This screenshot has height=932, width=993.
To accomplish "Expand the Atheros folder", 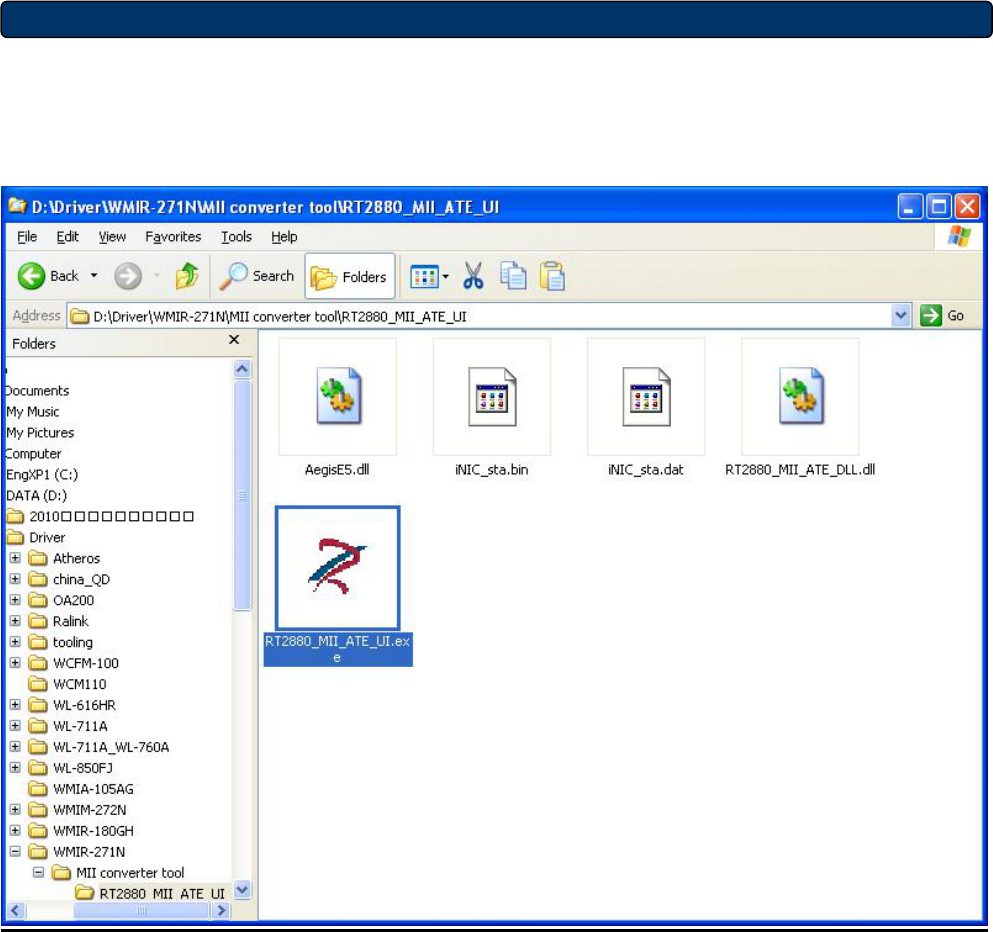I will click(x=15, y=558).
